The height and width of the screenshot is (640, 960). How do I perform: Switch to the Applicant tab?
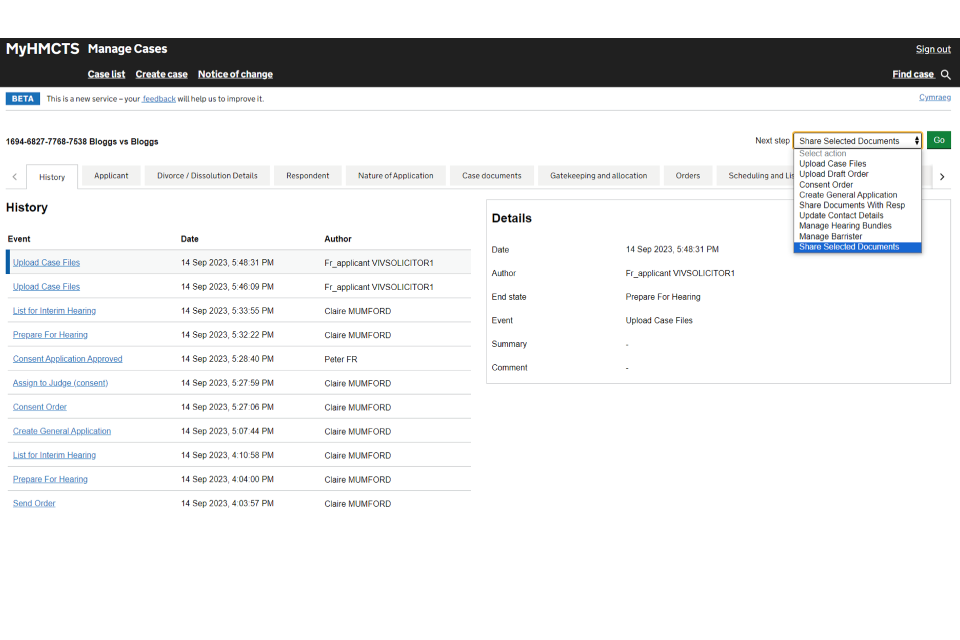click(x=111, y=176)
